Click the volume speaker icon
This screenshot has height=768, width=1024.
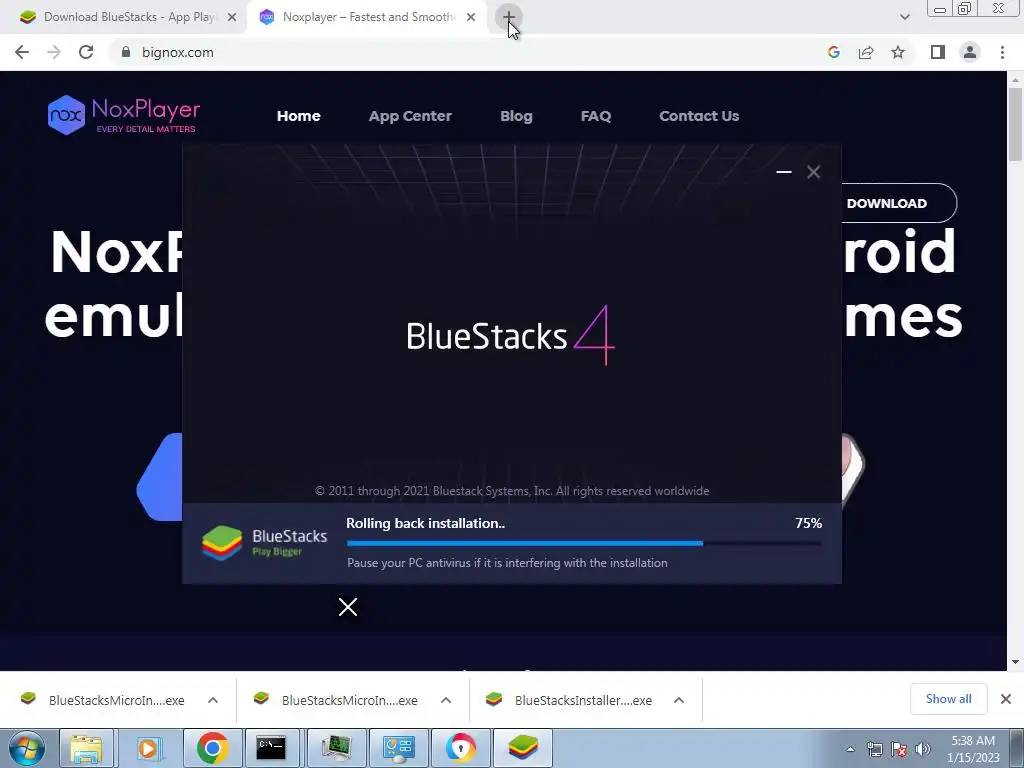click(923, 749)
